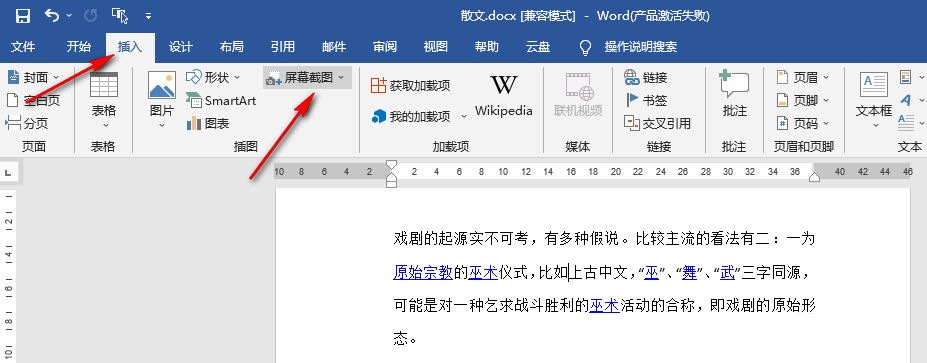Click the right indent marker on ruler
The height and width of the screenshot is (363, 927).
(814, 177)
